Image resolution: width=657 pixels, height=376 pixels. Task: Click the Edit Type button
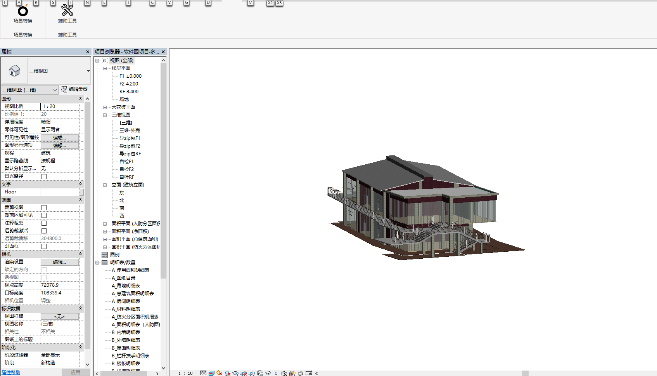tap(74, 89)
